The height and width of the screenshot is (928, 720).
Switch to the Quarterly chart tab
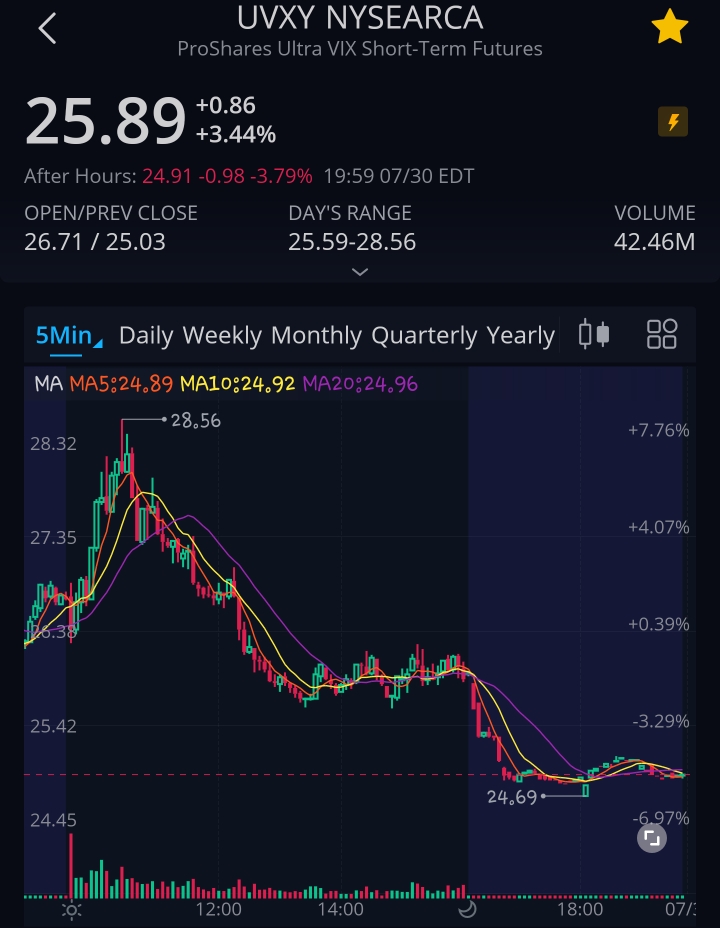(x=424, y=336)
